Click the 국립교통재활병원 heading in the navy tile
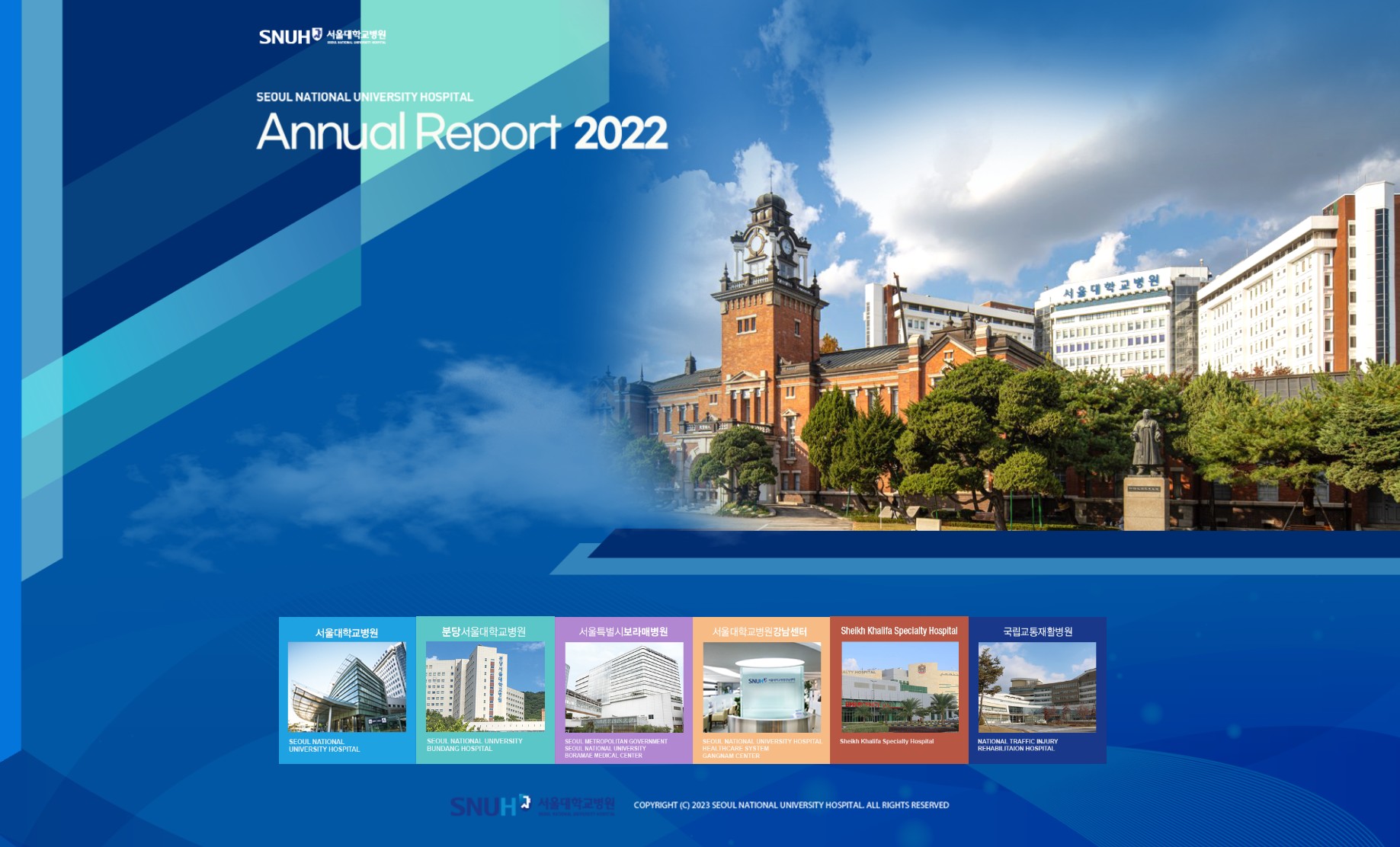This screenshot has width=1400, height=847. pyautogui.click(x=1038, y=631)
